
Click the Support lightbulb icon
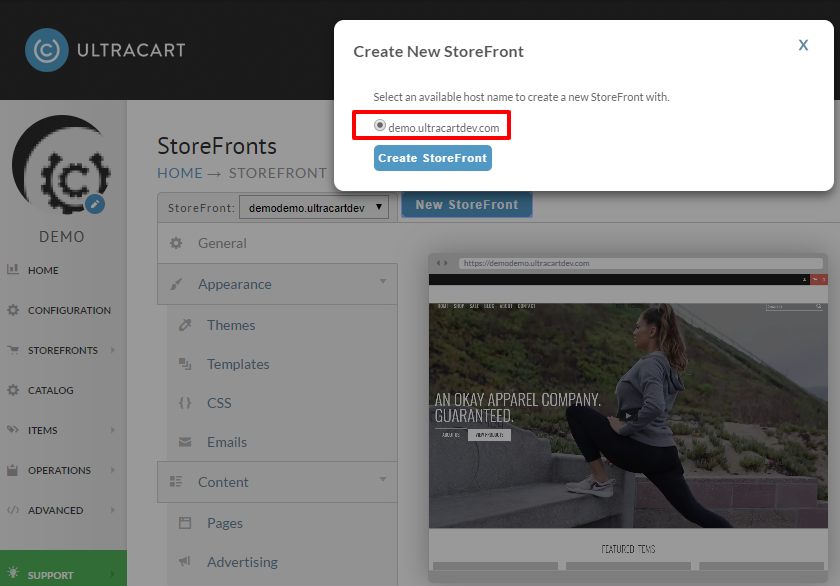point(13,573)
